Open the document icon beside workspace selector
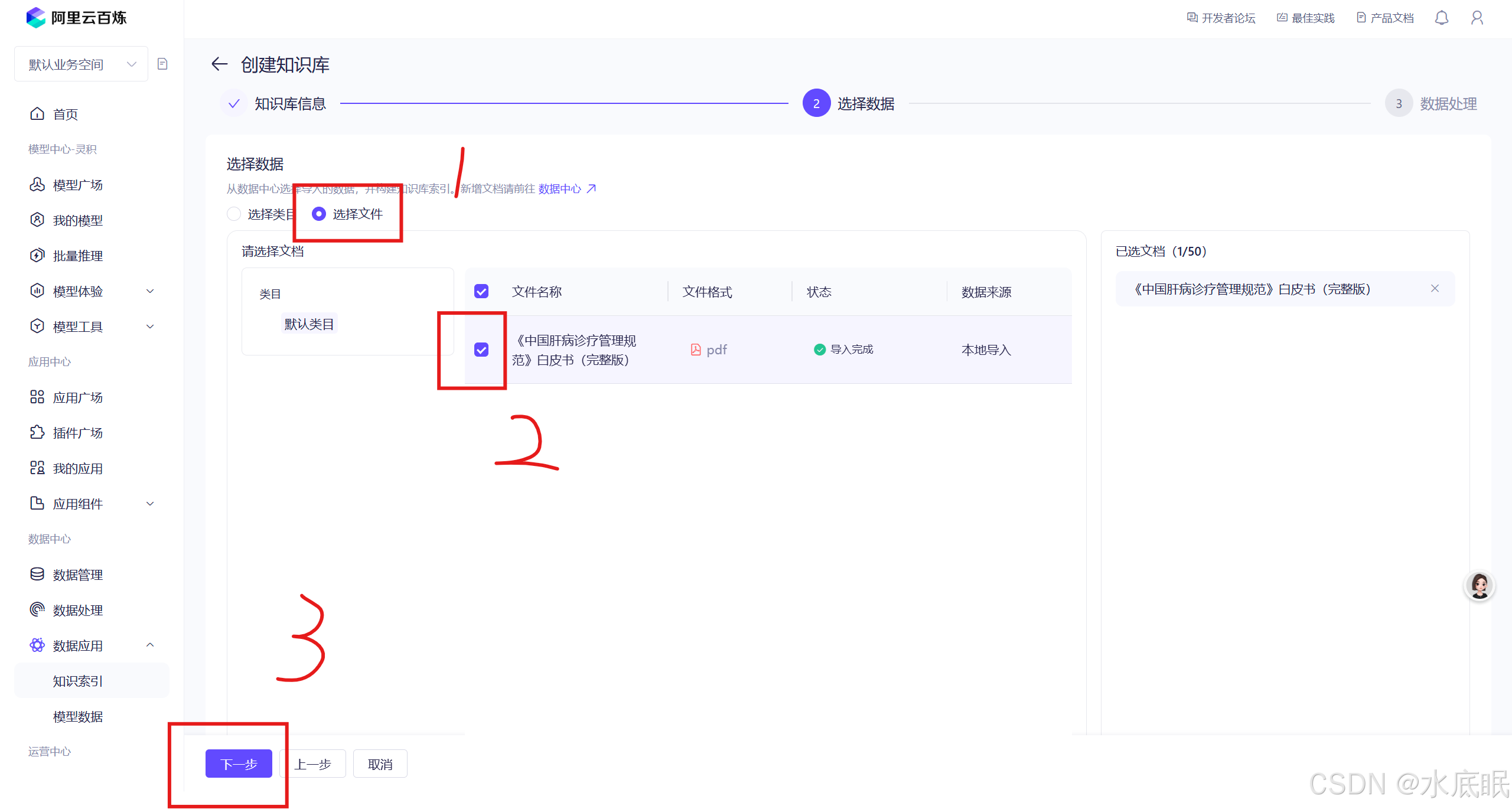The width and height of the screenshot is (1512, 809). (x=163, y=64)
